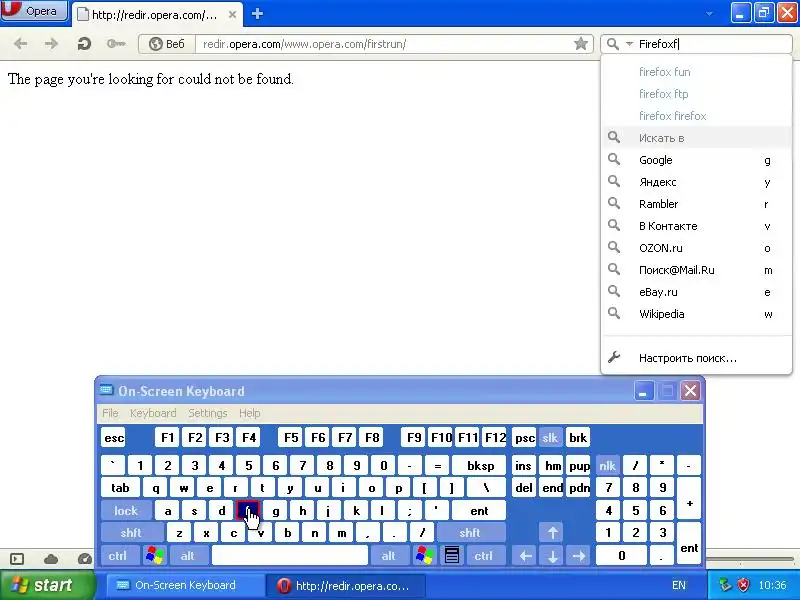Viewport: 800px width, 600px height.
Task: Bookmark the page with the star icon
Action: (581, 44)
